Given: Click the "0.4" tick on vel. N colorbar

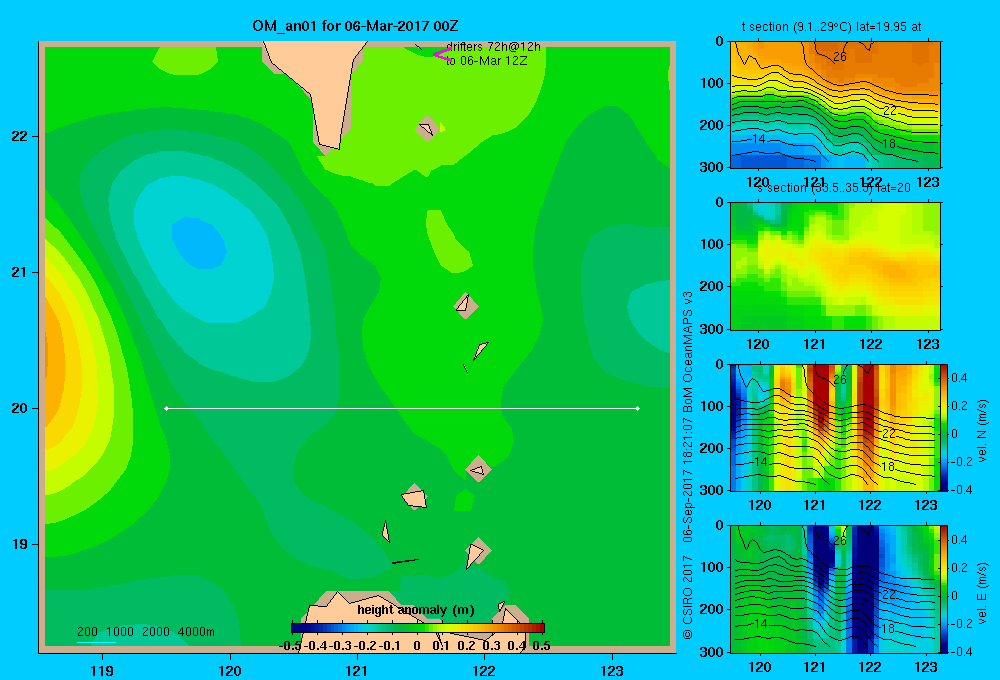Looking at the screenshot, I should tap(959, 378).
